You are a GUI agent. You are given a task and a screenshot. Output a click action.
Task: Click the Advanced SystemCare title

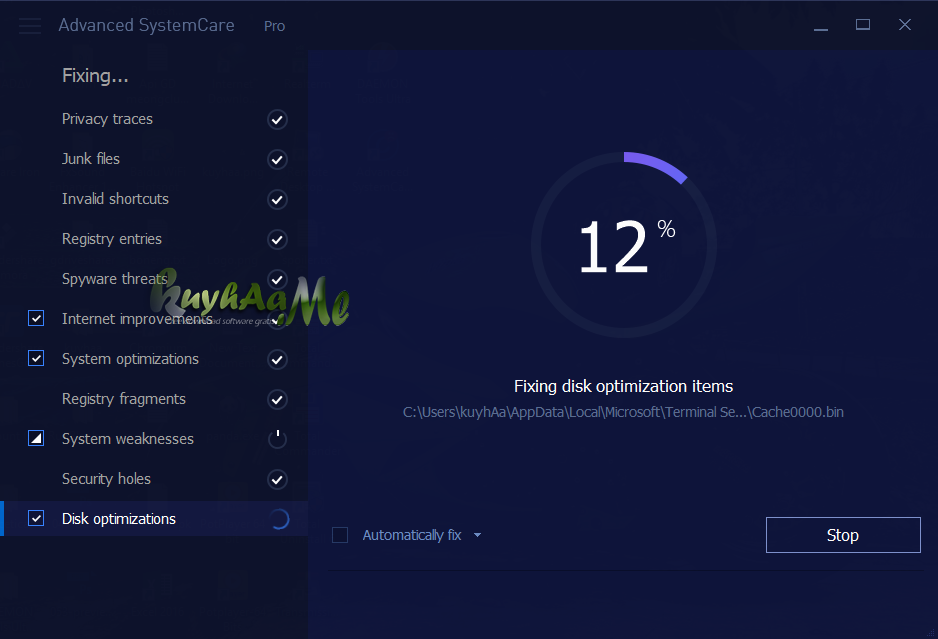tap(147, 25)
